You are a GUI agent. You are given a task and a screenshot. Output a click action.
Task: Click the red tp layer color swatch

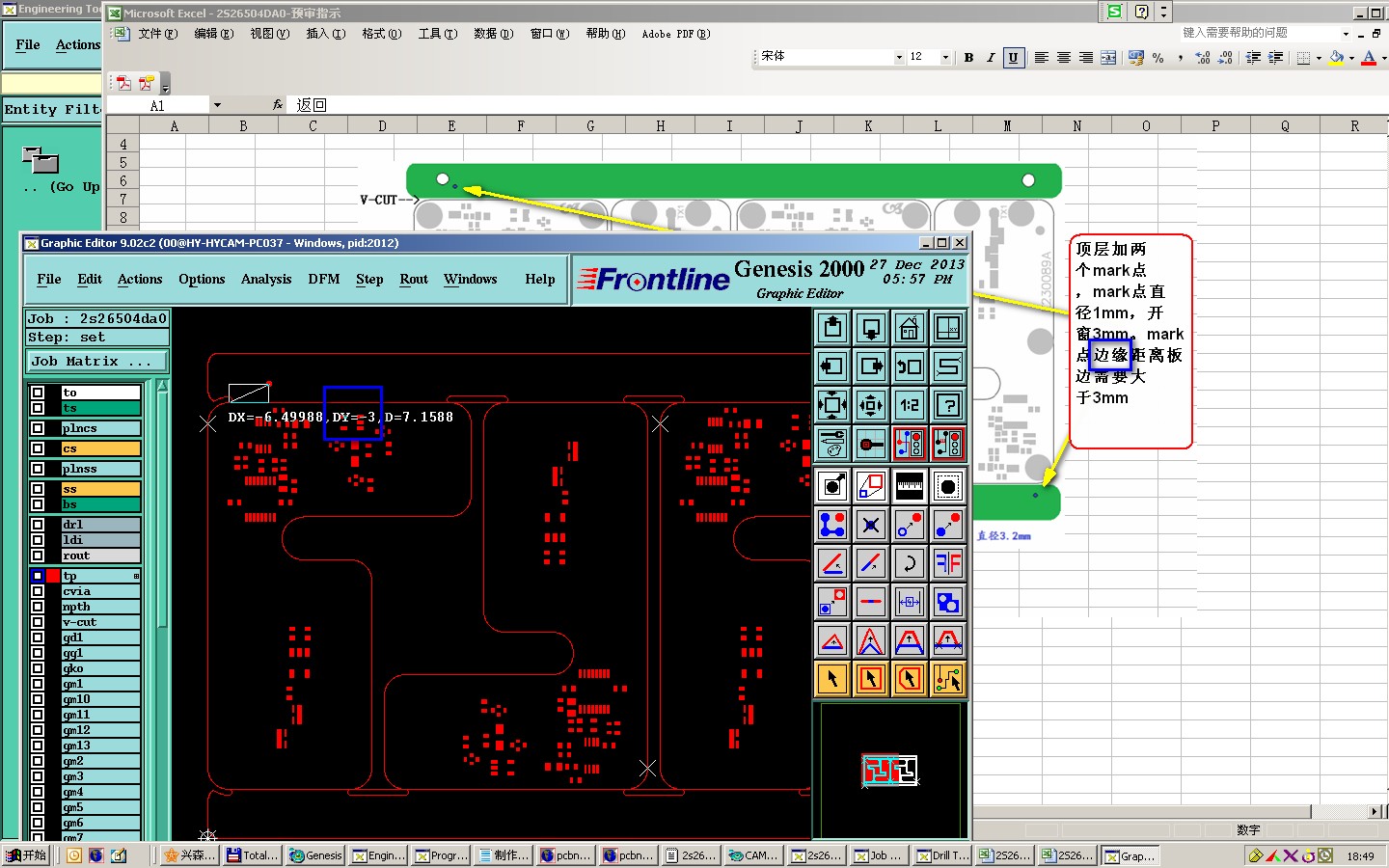point(53,576)
